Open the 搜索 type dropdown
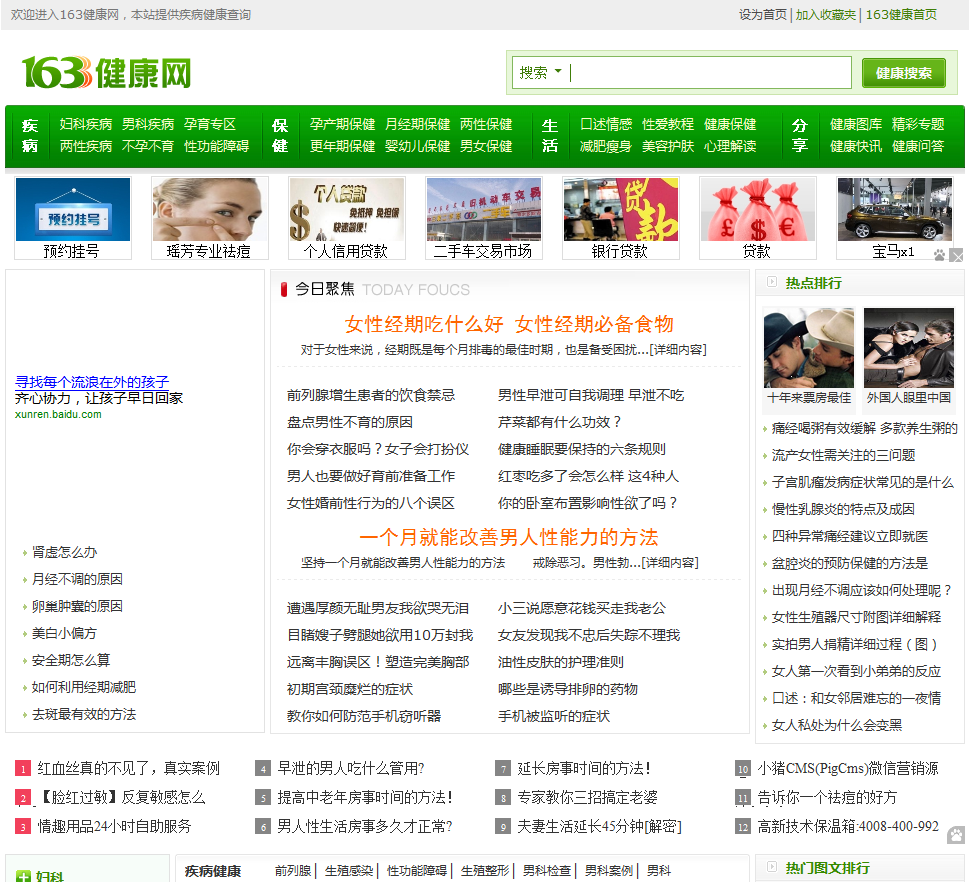This screenshot has height=882, width=970. (x=540, y=73)
